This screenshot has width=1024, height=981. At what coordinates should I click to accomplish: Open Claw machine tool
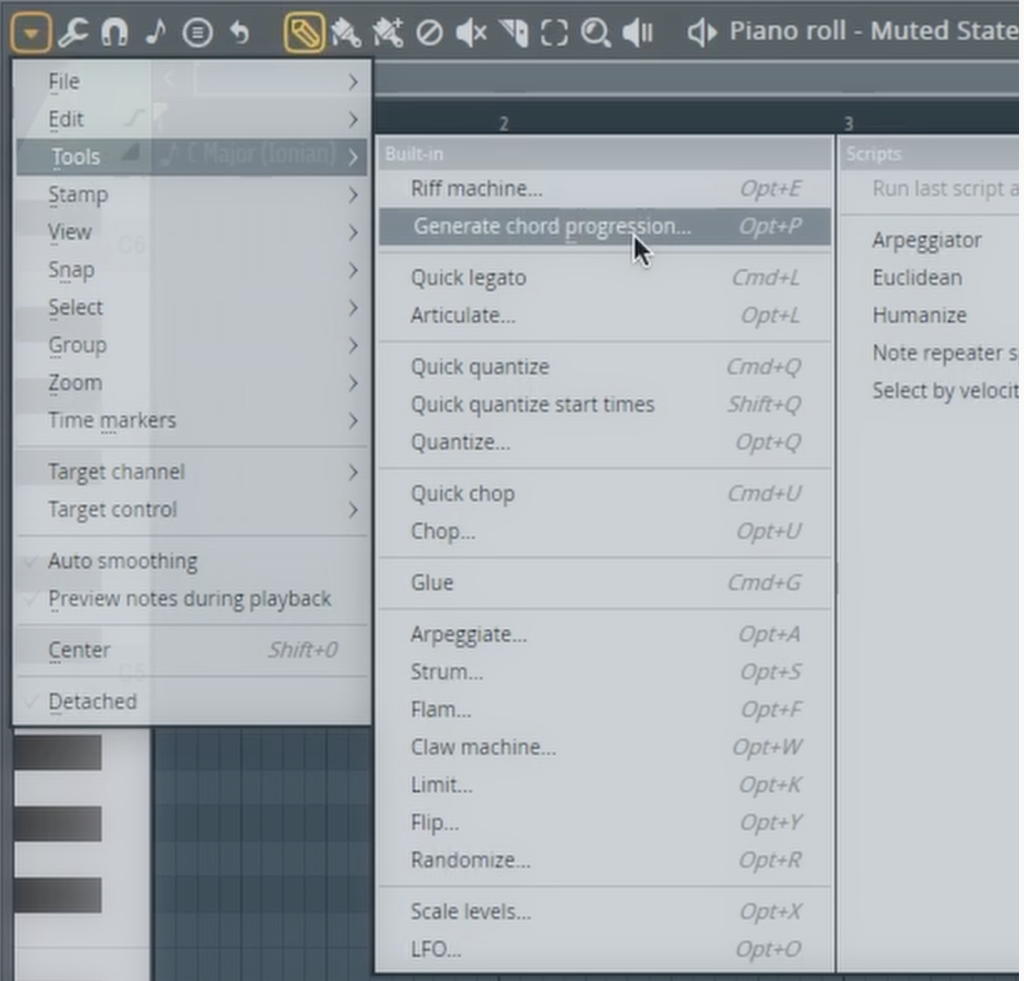click(x=605, y=747)
